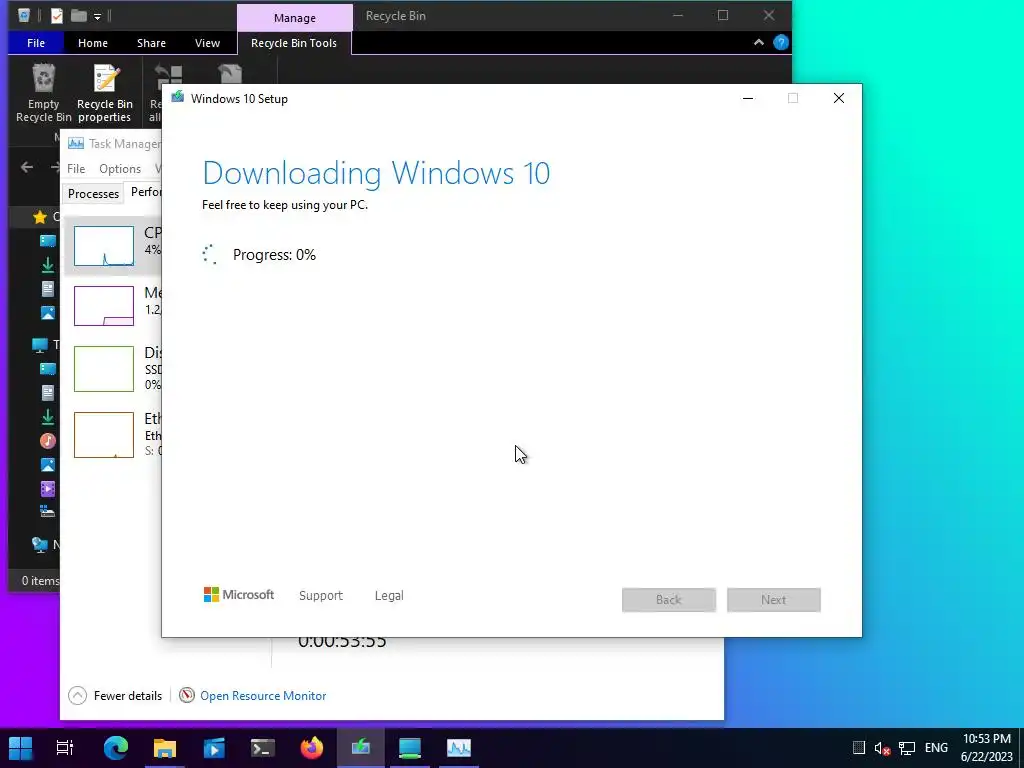Click the Explorer quick access toolbar dropdown arrow

coord(97,16)
